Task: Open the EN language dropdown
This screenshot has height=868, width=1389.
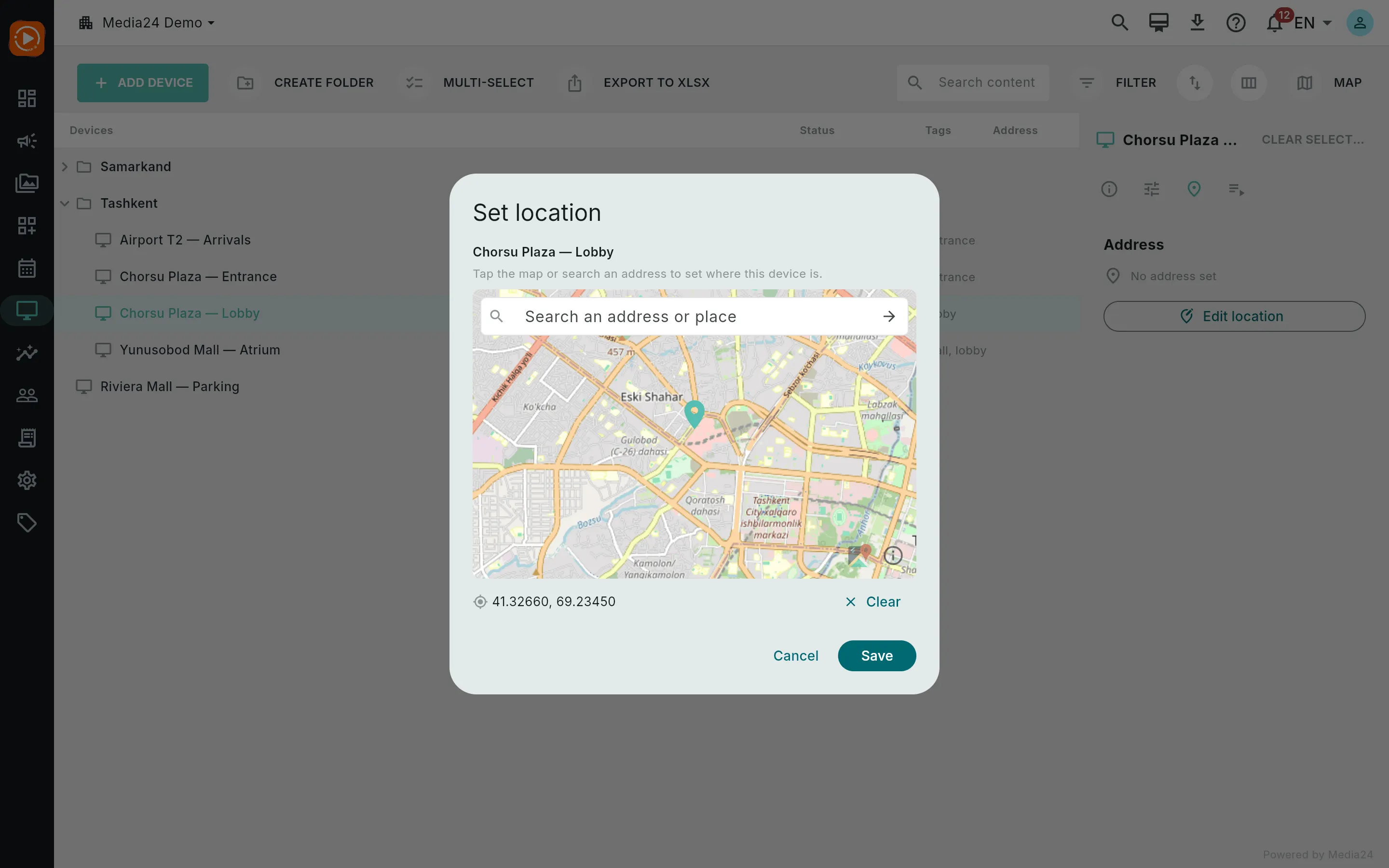Action: [x=1313, y=23]
